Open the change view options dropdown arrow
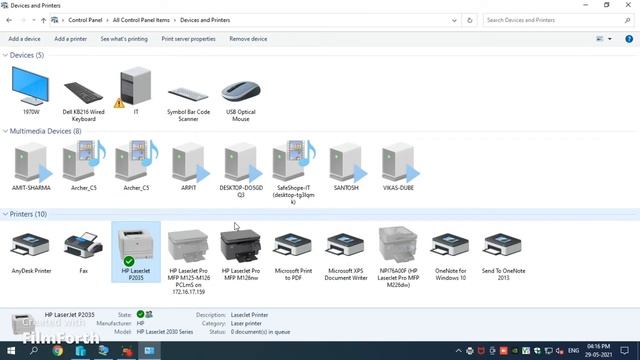This screenshot has height=360, width=640. pos(610,39)
